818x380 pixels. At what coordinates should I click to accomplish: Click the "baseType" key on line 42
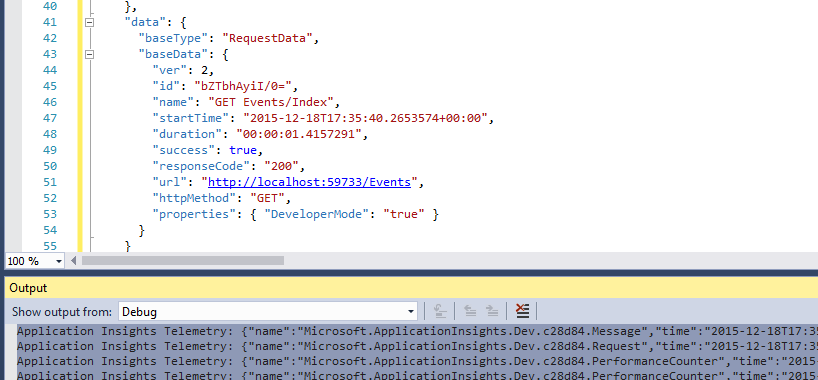pyautogui.click(x=173, y=38)
